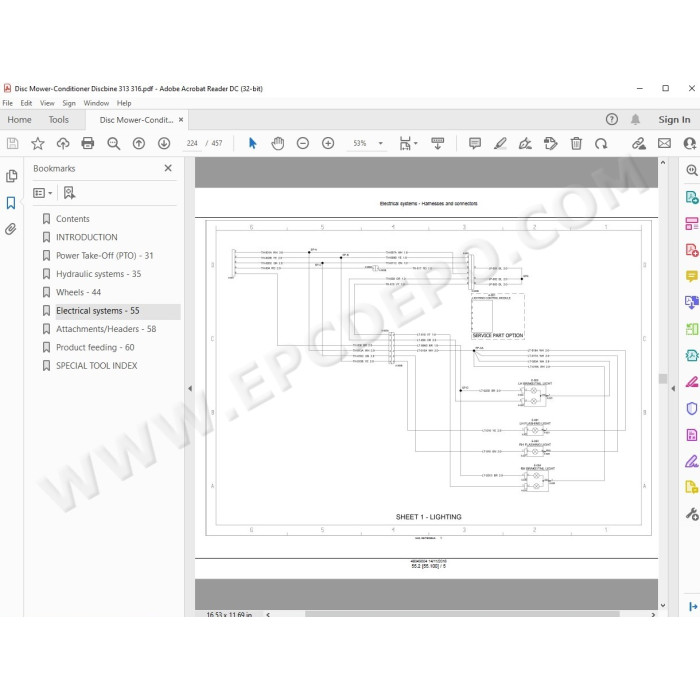This screenshot has width=700, height=700.
Task: Rotate the view with rotate icon
Action: pyautogui.click(x=601, y=143)
